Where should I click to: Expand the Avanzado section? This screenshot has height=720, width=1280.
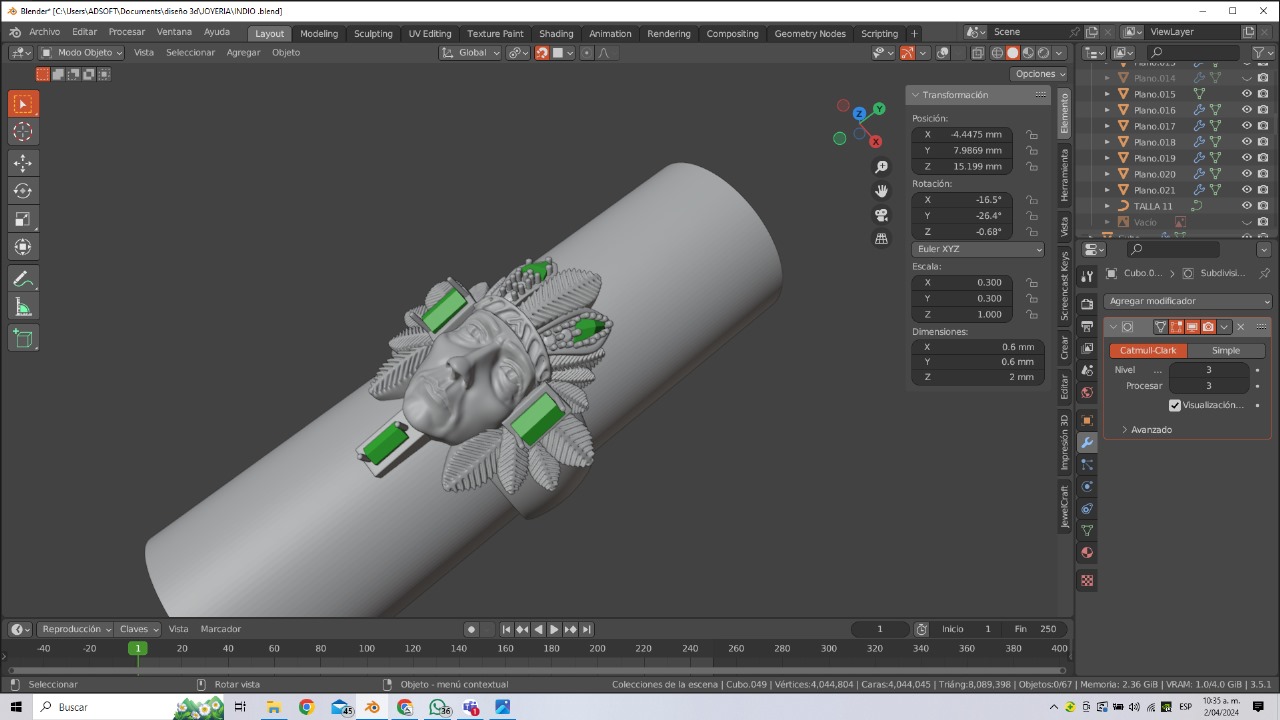click(x=1150, y=430)
